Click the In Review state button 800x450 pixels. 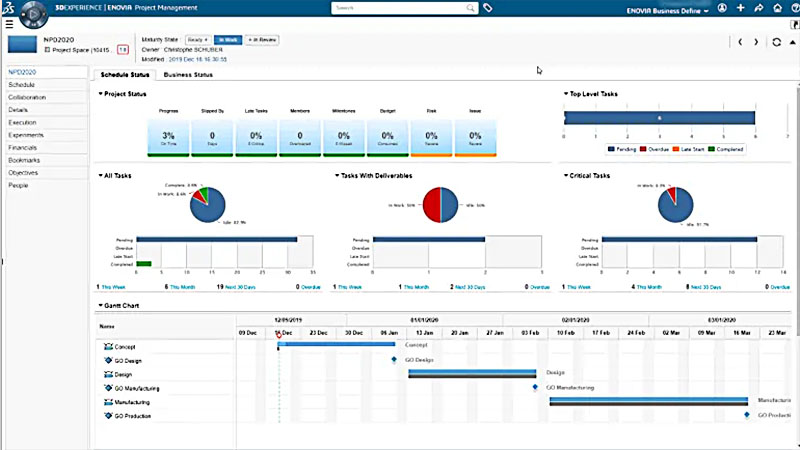pos(262,40)
